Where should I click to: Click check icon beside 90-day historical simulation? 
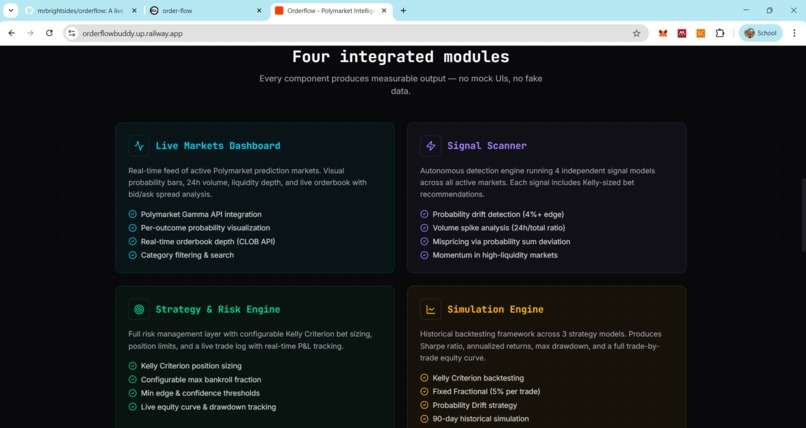click(424, 419)
